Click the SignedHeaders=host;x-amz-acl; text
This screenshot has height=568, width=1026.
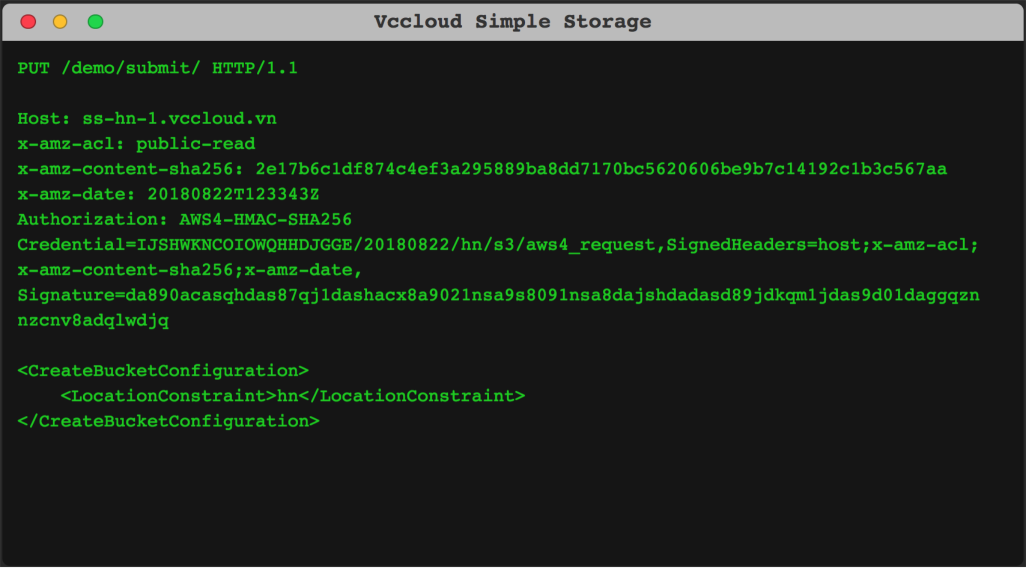pyautogui.click(x=822, y=245)
